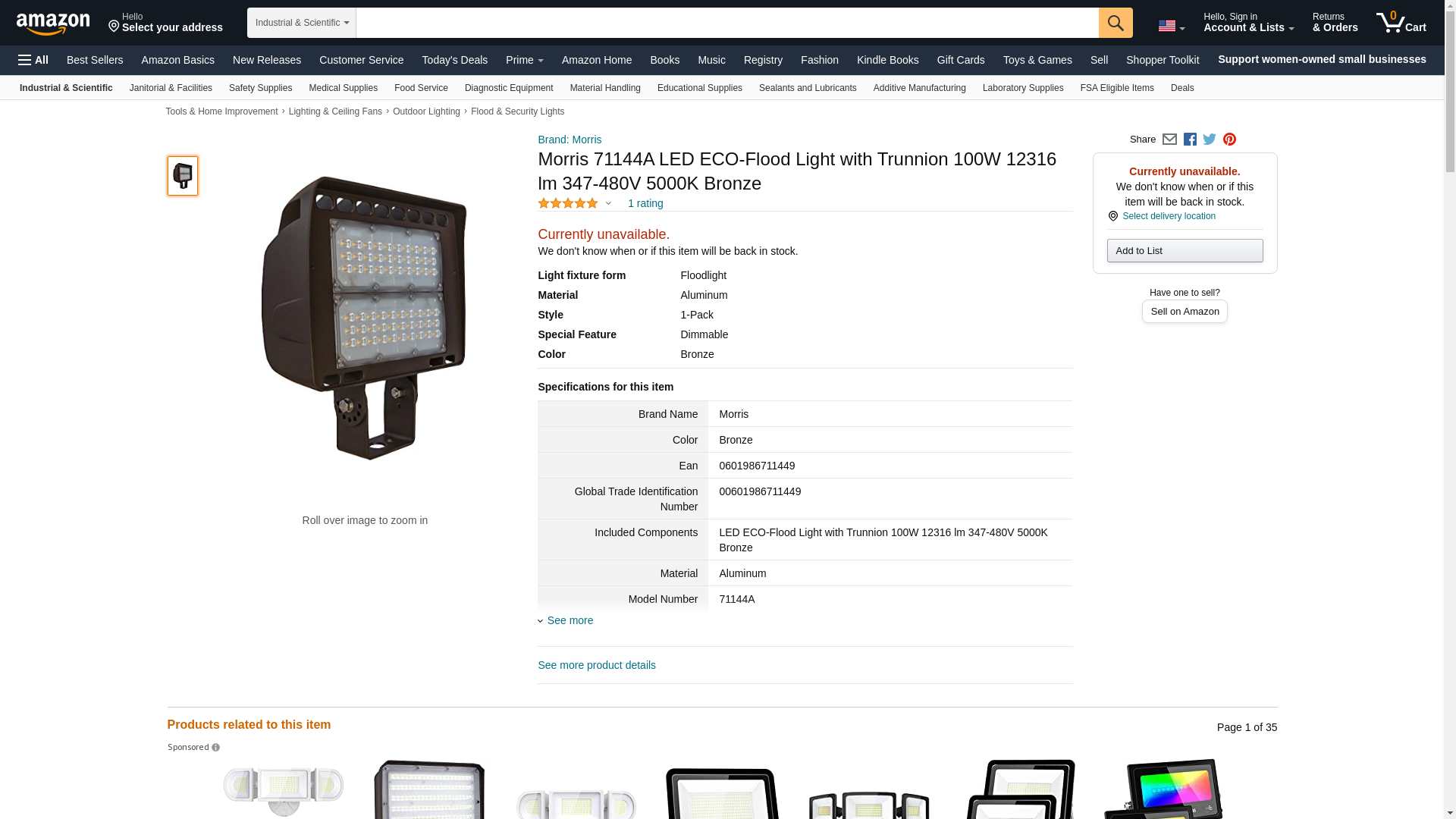Expand See more specifications
The width and height of the screenshot is (1456, 819).
pos(566,620)
